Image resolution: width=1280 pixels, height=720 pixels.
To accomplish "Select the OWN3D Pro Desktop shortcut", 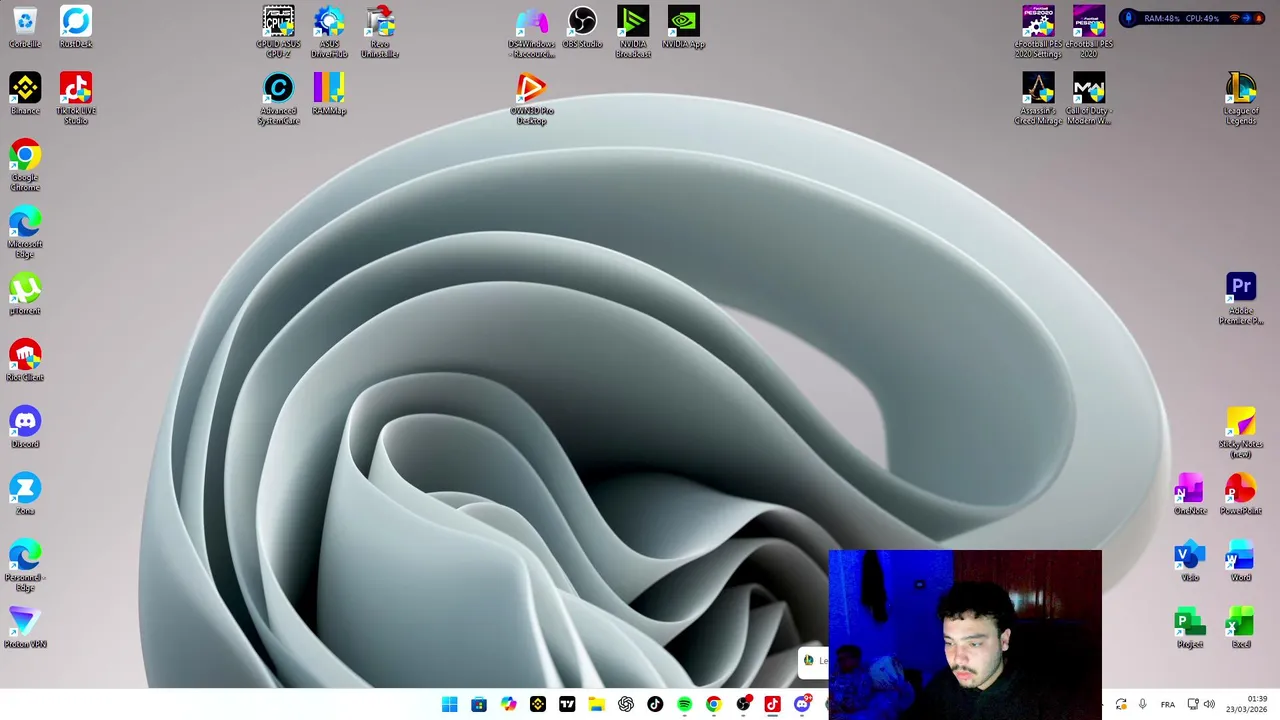I will pyautogui.click(x=532, y=98).
